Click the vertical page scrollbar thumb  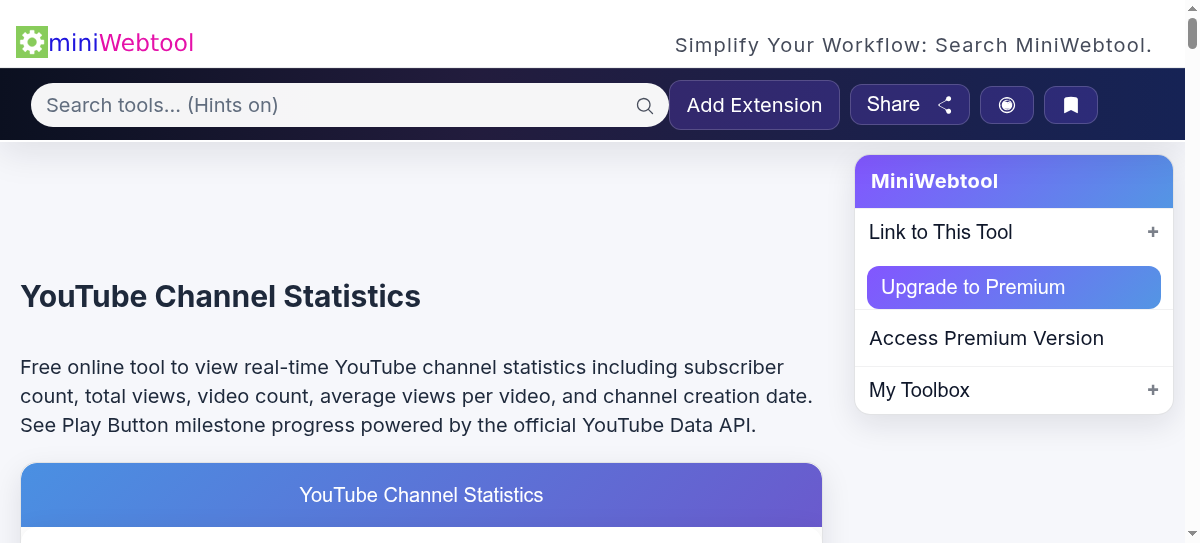coord(1192,30)
